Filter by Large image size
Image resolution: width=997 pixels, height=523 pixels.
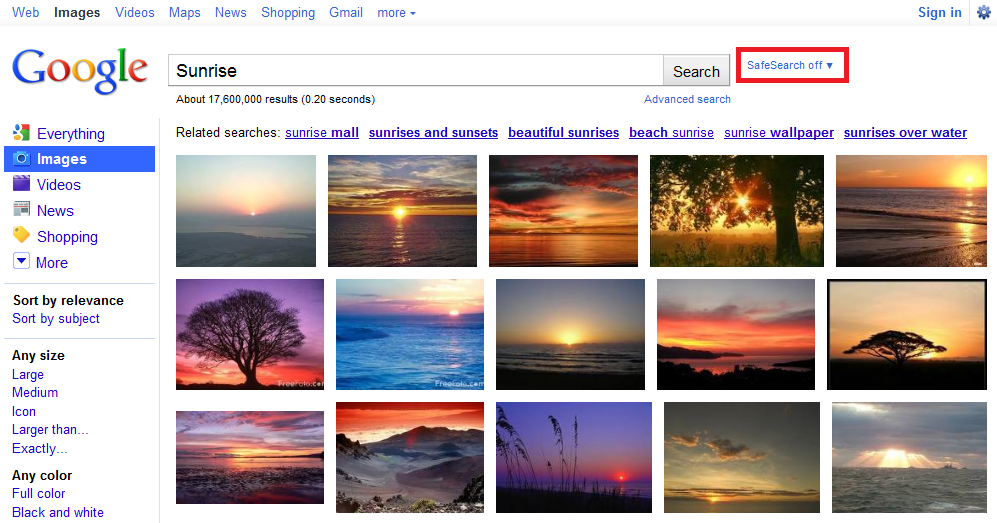pos(28,374)
